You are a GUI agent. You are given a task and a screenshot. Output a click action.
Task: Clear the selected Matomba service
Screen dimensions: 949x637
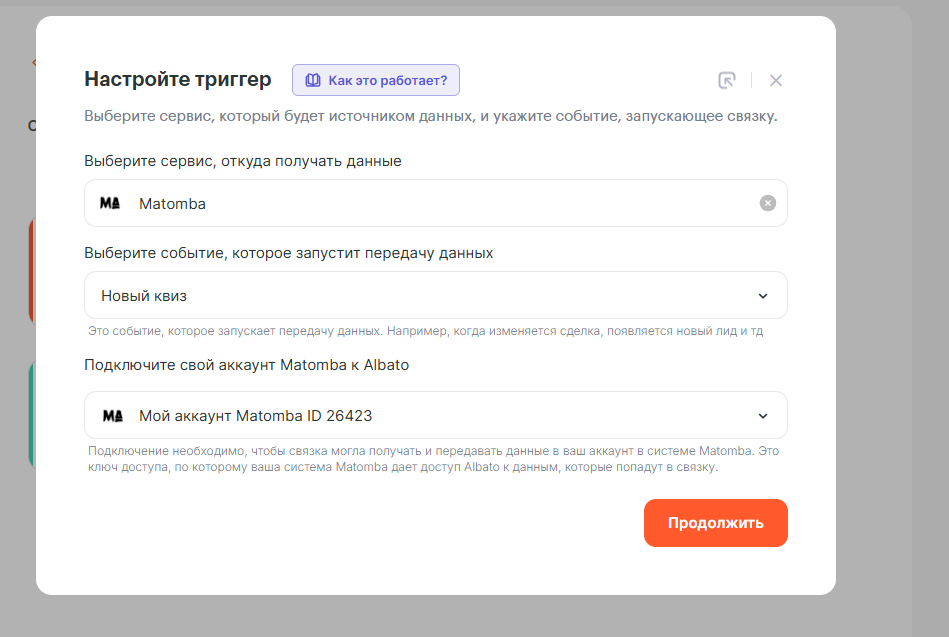point(768,203)
